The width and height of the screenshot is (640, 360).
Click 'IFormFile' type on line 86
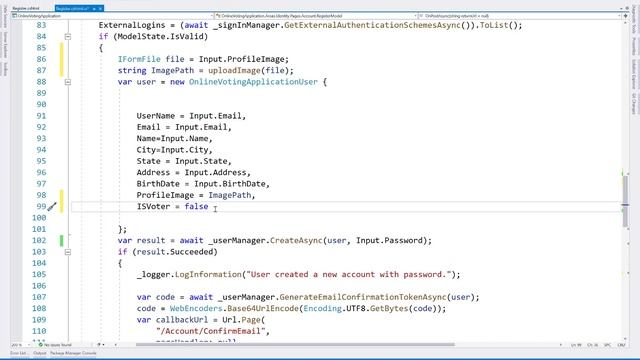pos(139,59)
